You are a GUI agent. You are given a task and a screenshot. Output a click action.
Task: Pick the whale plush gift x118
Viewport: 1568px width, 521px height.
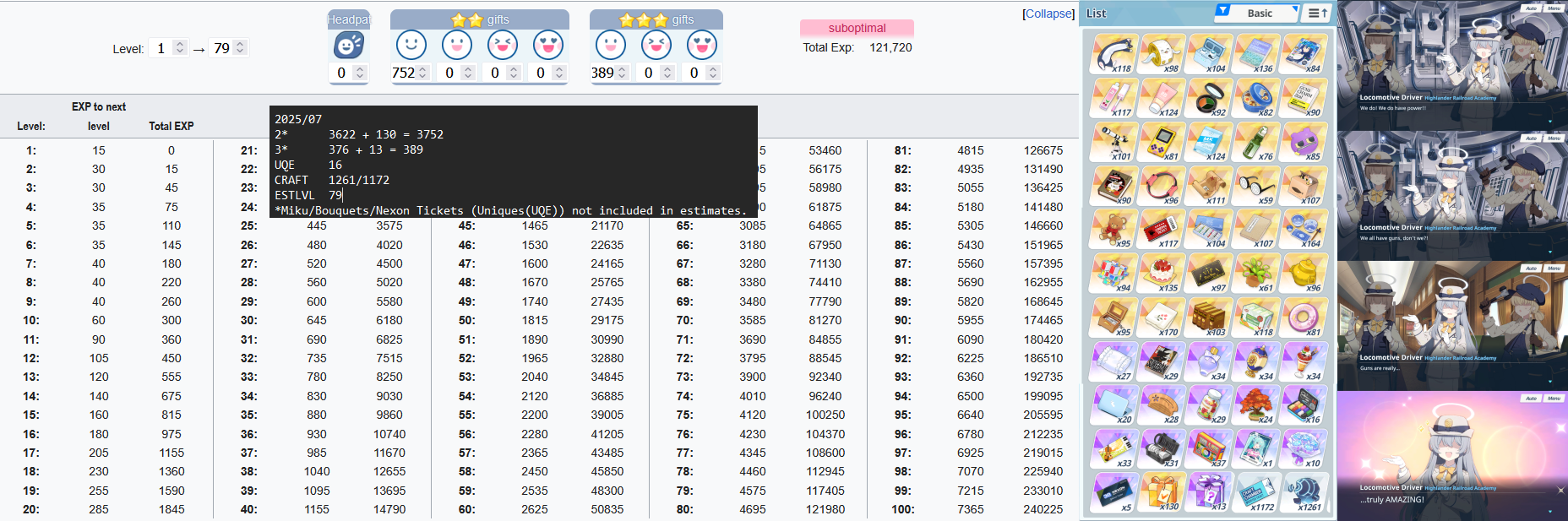point(1113,53)
